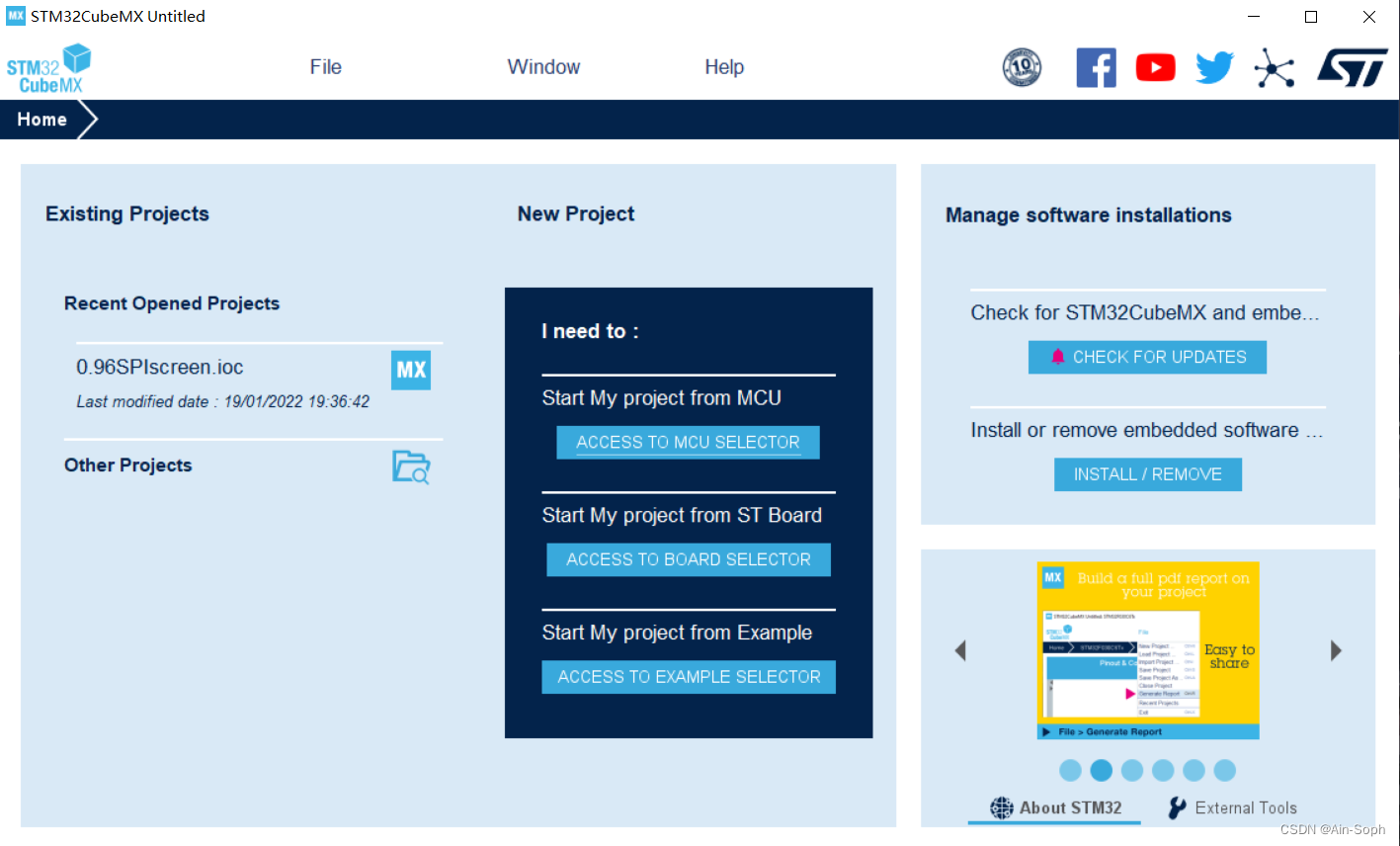Go to previous carousel slide arrow
1400x846 pixels.
(x=959, y=650)
